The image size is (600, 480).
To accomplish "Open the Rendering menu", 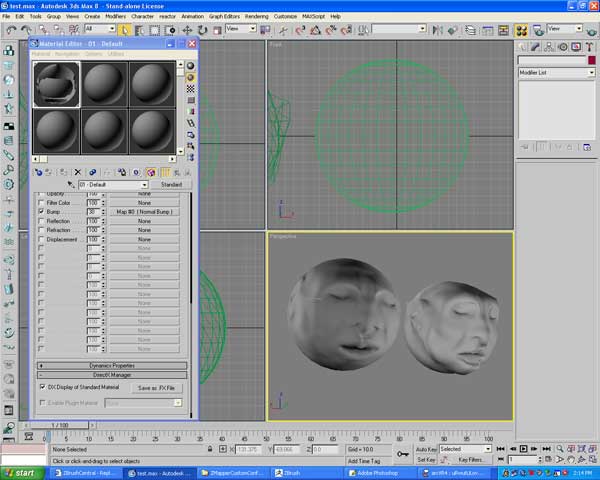I will coord(256,16).
